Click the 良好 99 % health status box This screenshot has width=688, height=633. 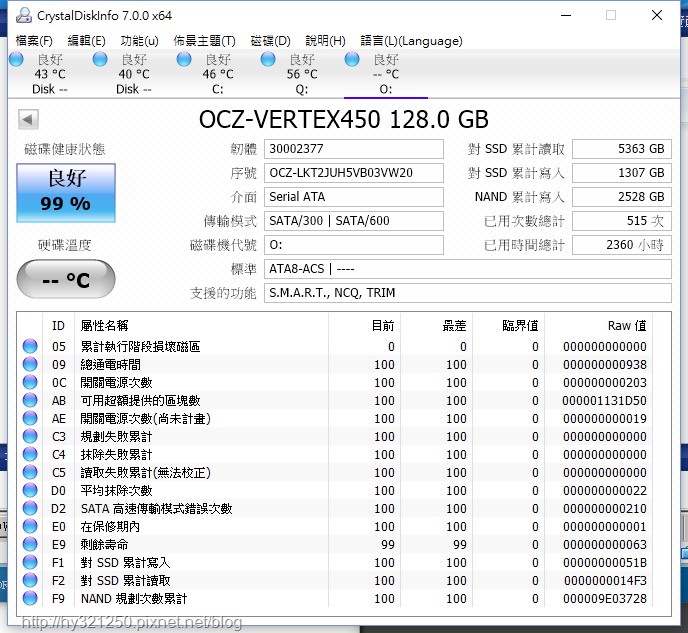click(x=66, y=193)
